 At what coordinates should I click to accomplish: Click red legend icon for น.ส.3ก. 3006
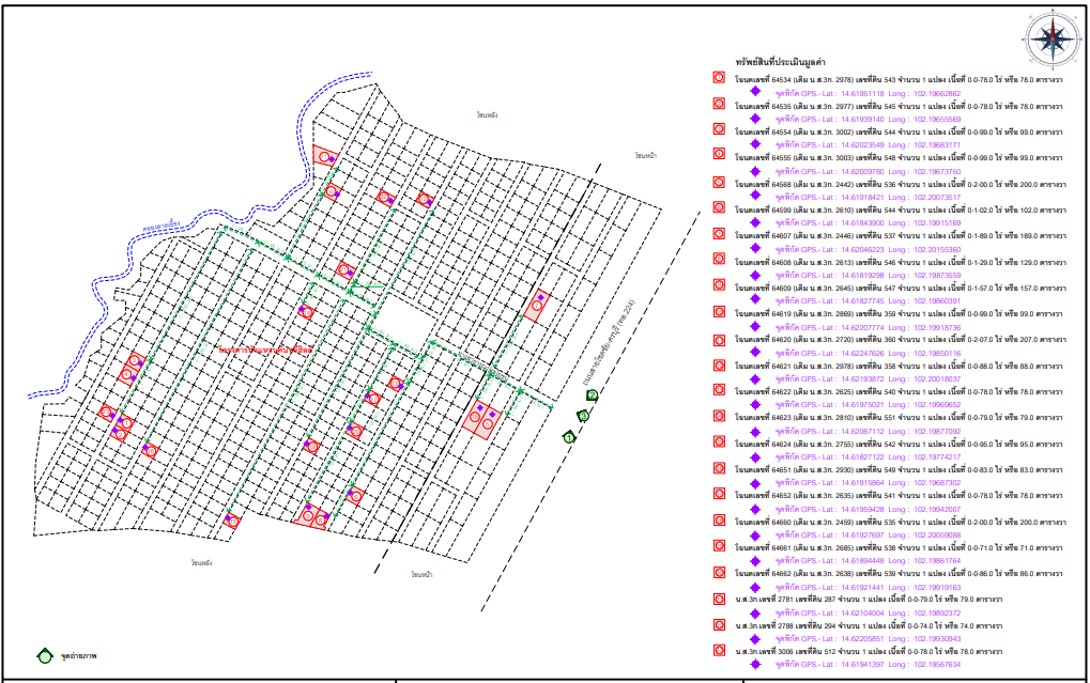pos(719,650)
